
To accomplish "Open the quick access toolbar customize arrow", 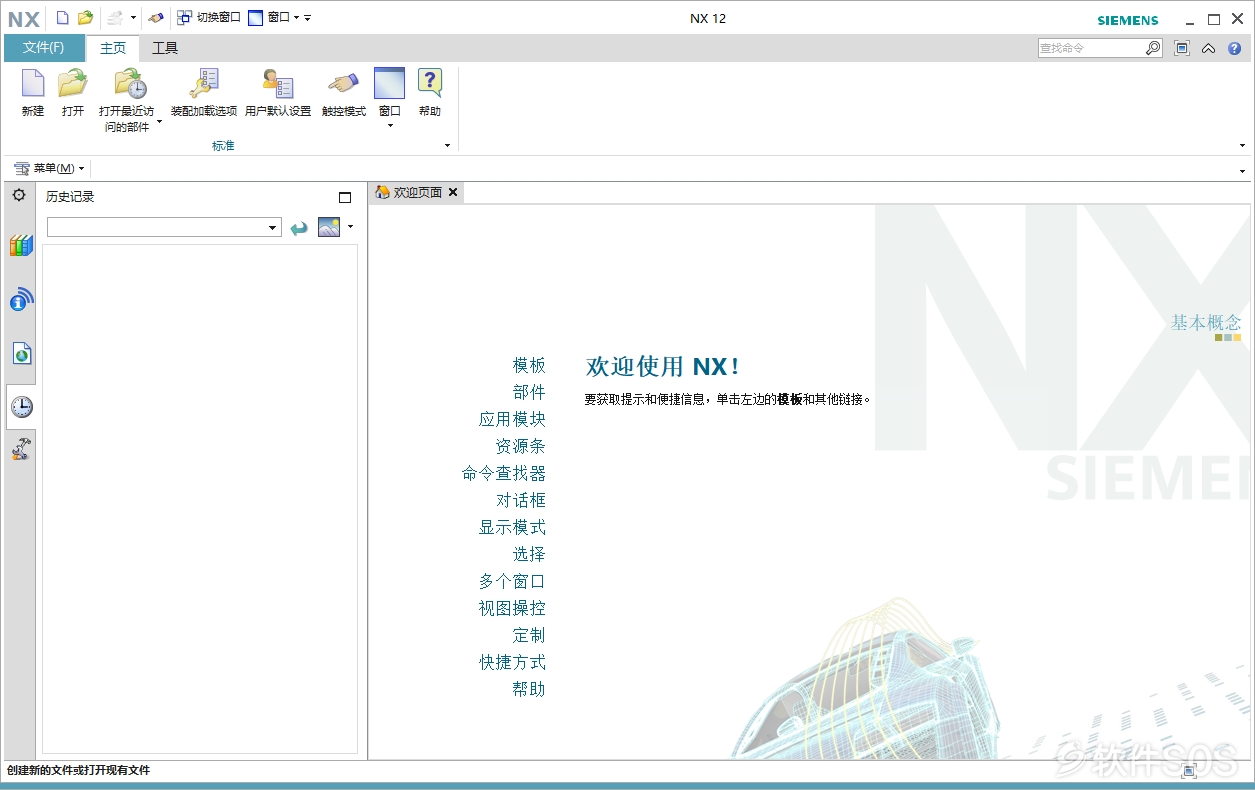I will click(308, 18).
